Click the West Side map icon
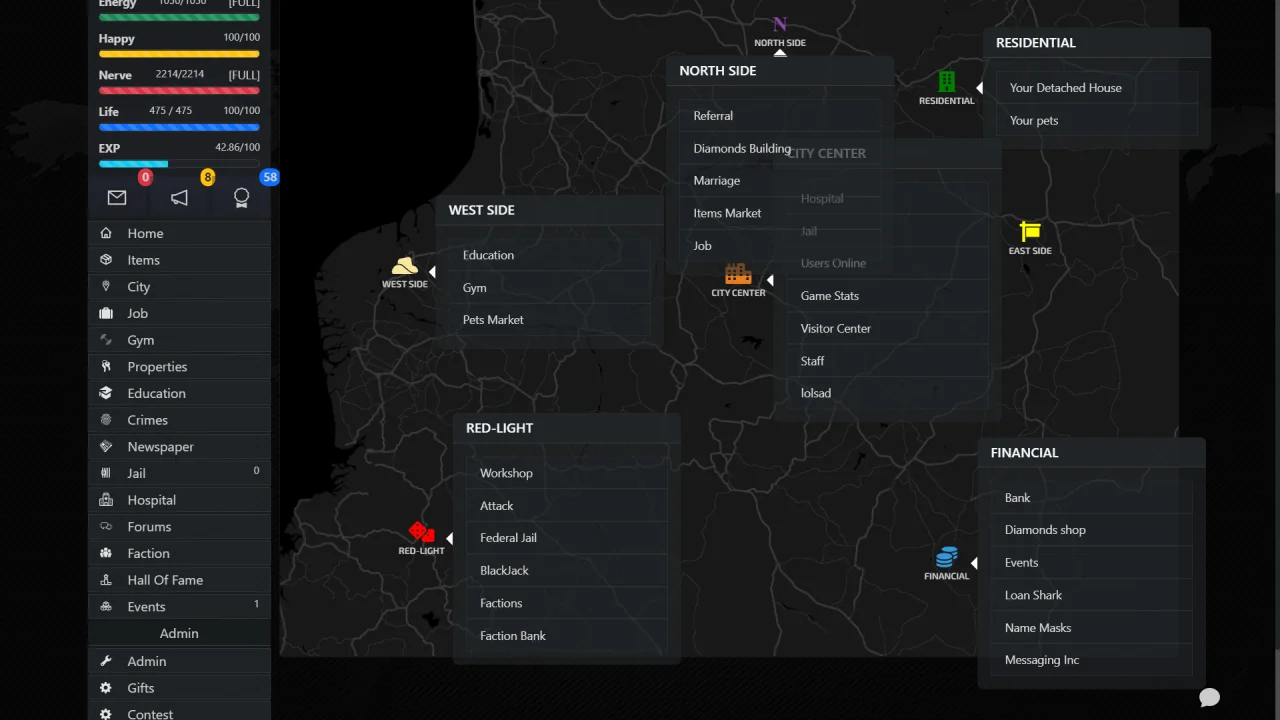This screenshot has height=720, width=1280. (404, 266)
